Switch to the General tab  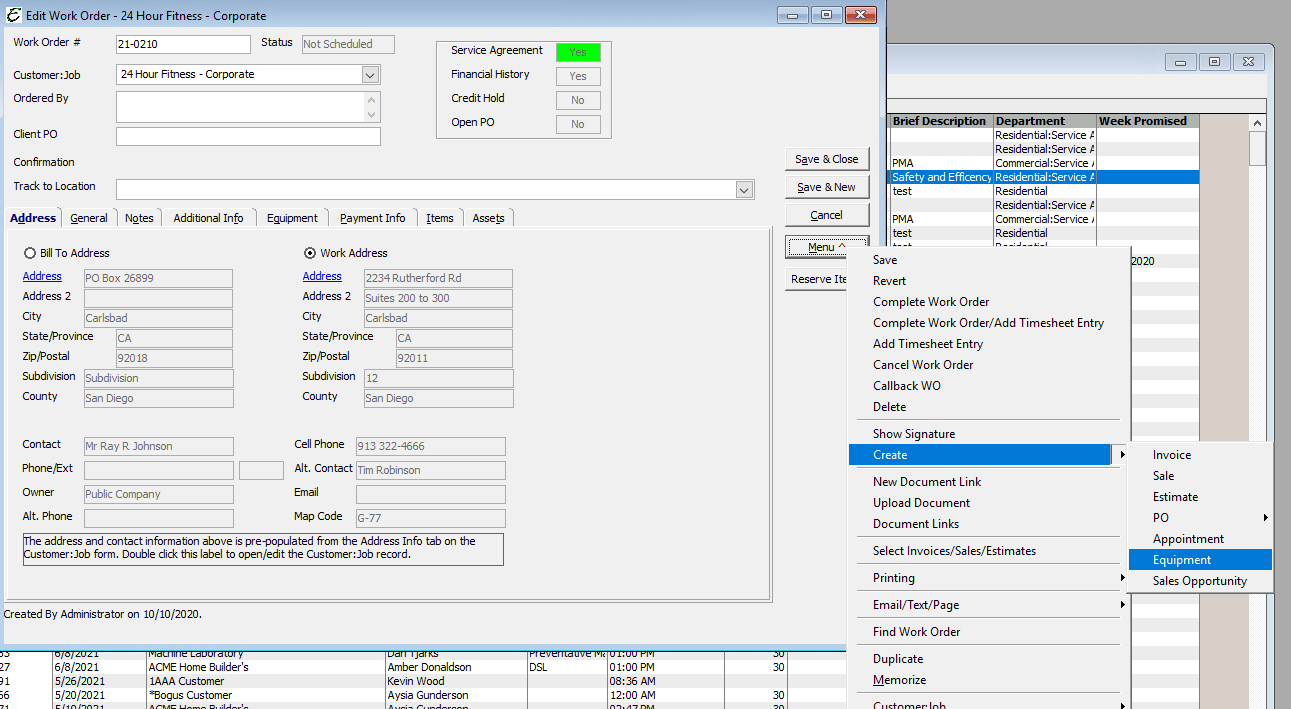click(89, 218)
